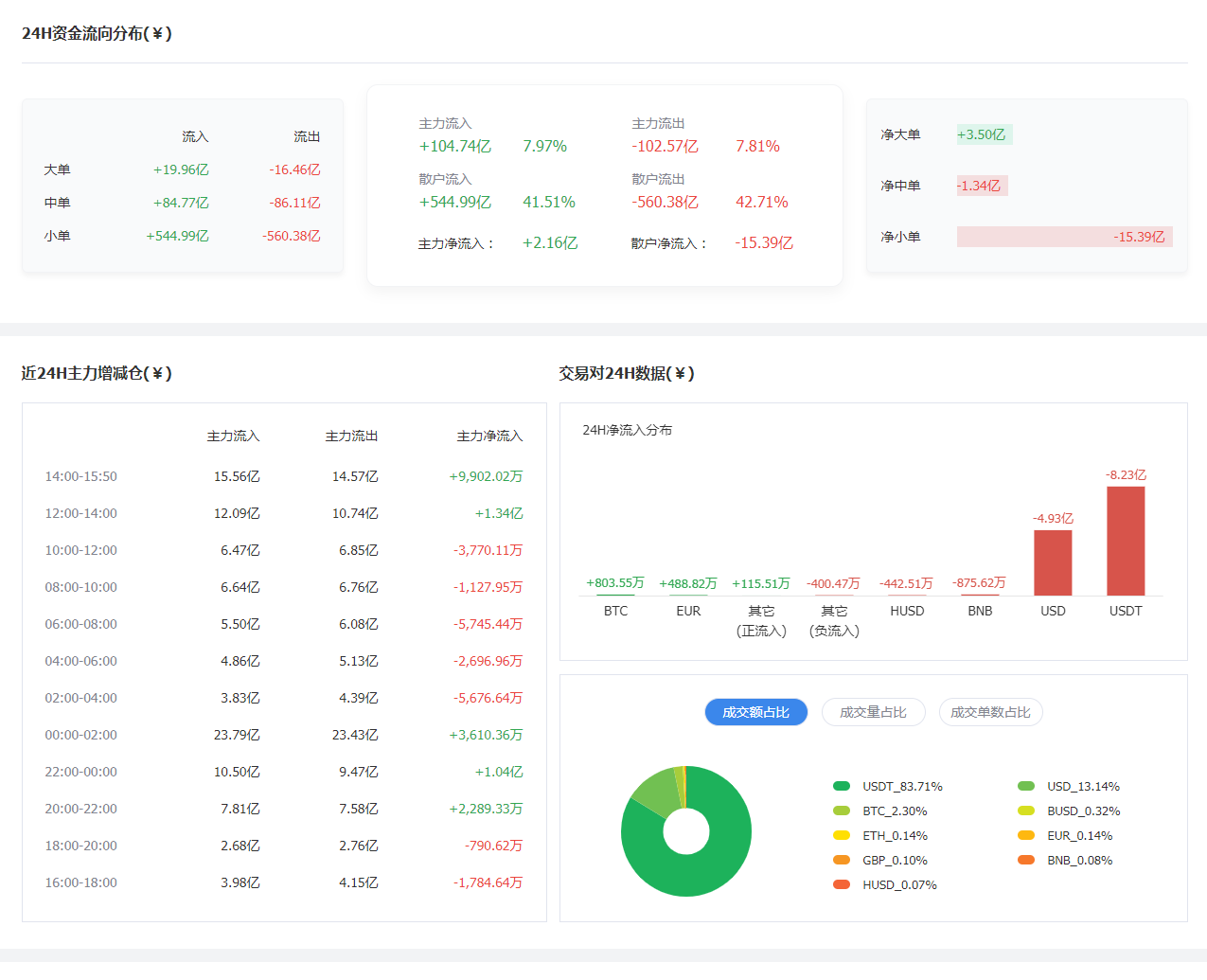Click the 净大单 +3.50亿 green bar
Screen dimensions: 1207x980
click(x=984, y=134)
